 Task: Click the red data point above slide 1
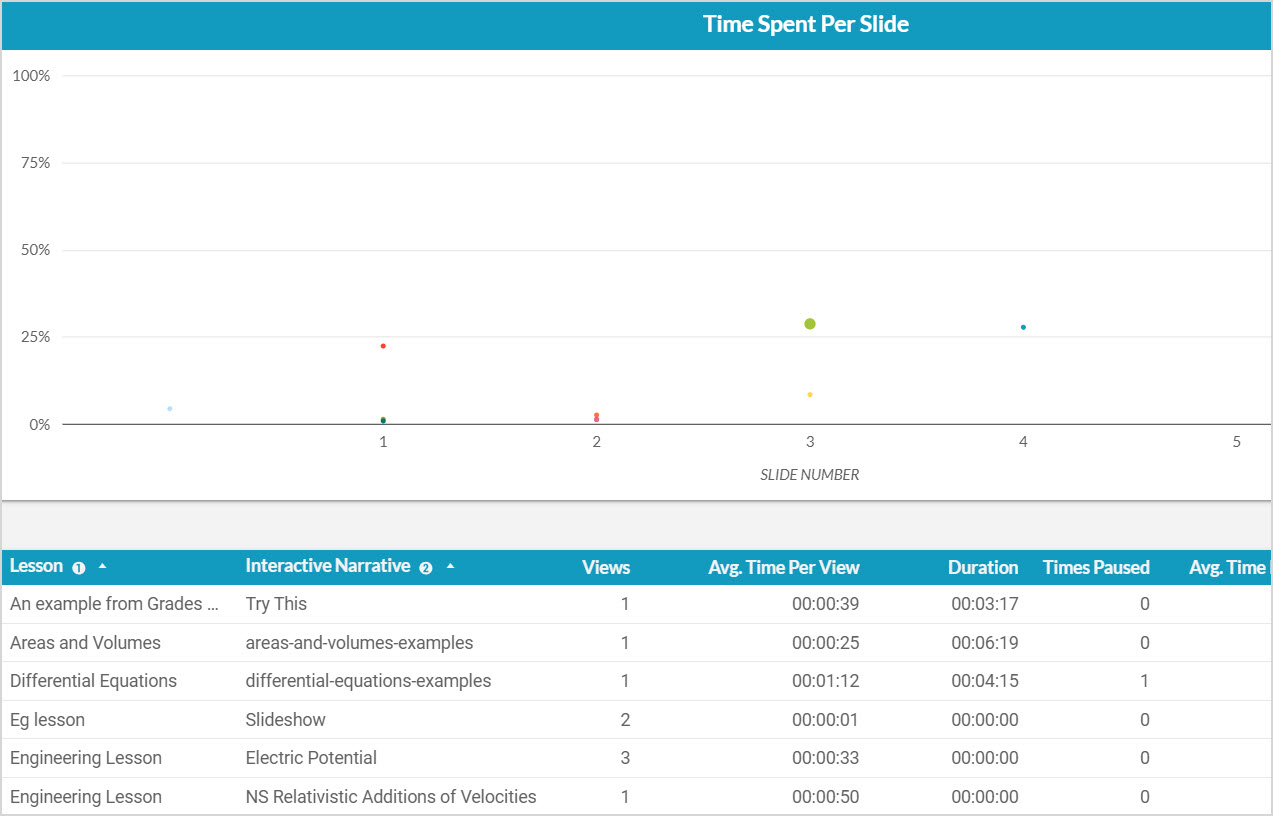pyautogui.click(x=383, y=346)
